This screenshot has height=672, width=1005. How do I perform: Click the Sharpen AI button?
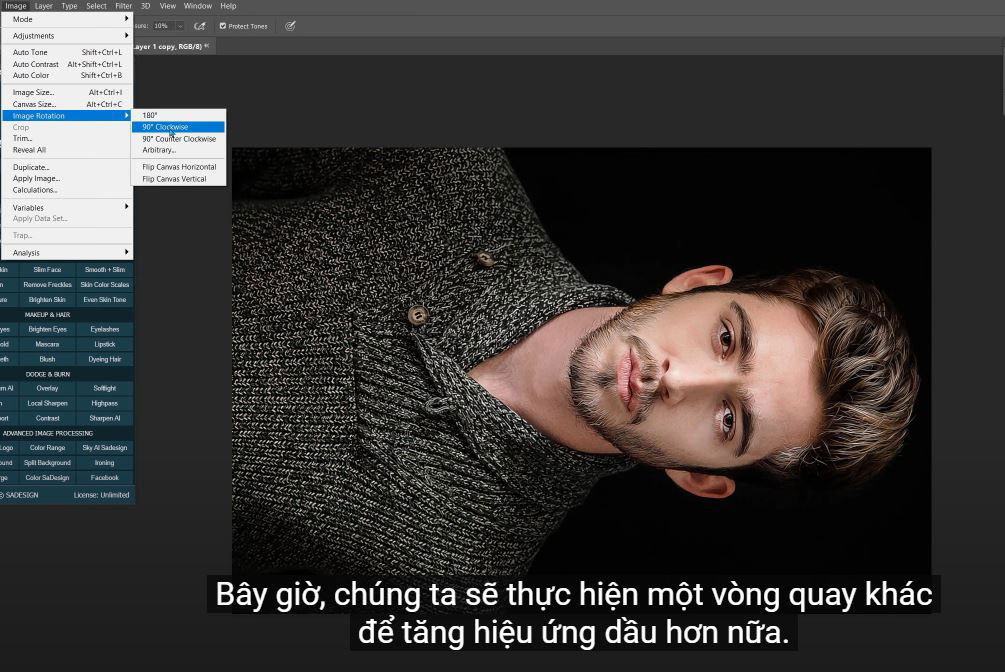pyautogui.click(x=104, y=418)
